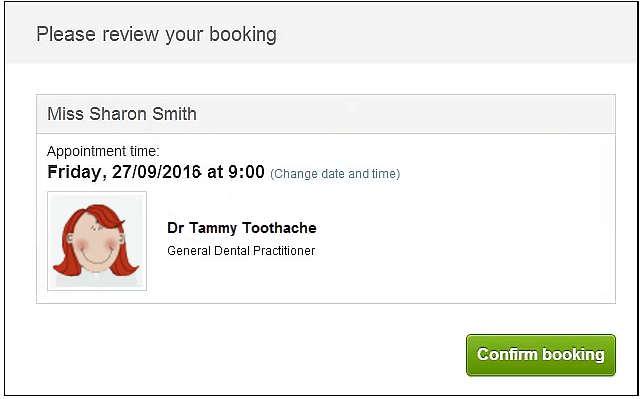Screen dimensions: 642x399
Task: Click the word booking in the page title
Action: point(243,34)
